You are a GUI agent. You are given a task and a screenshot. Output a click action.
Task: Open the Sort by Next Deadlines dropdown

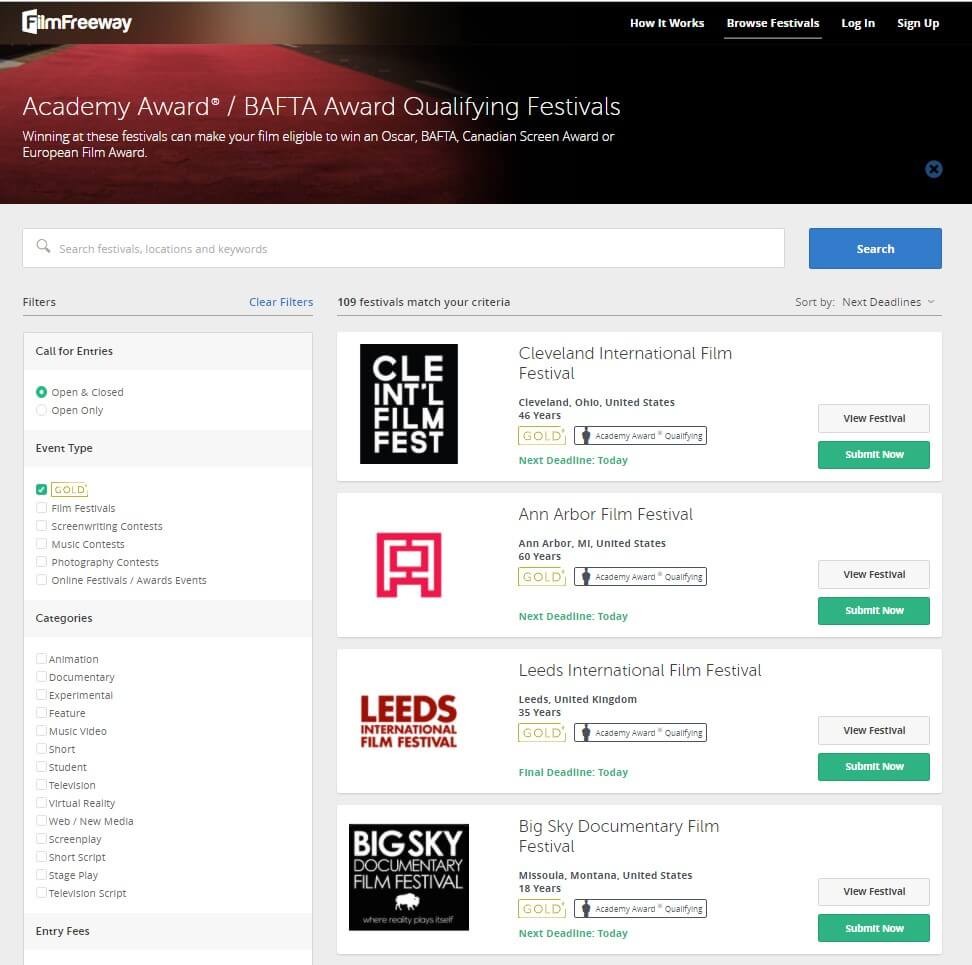point(888,302)
